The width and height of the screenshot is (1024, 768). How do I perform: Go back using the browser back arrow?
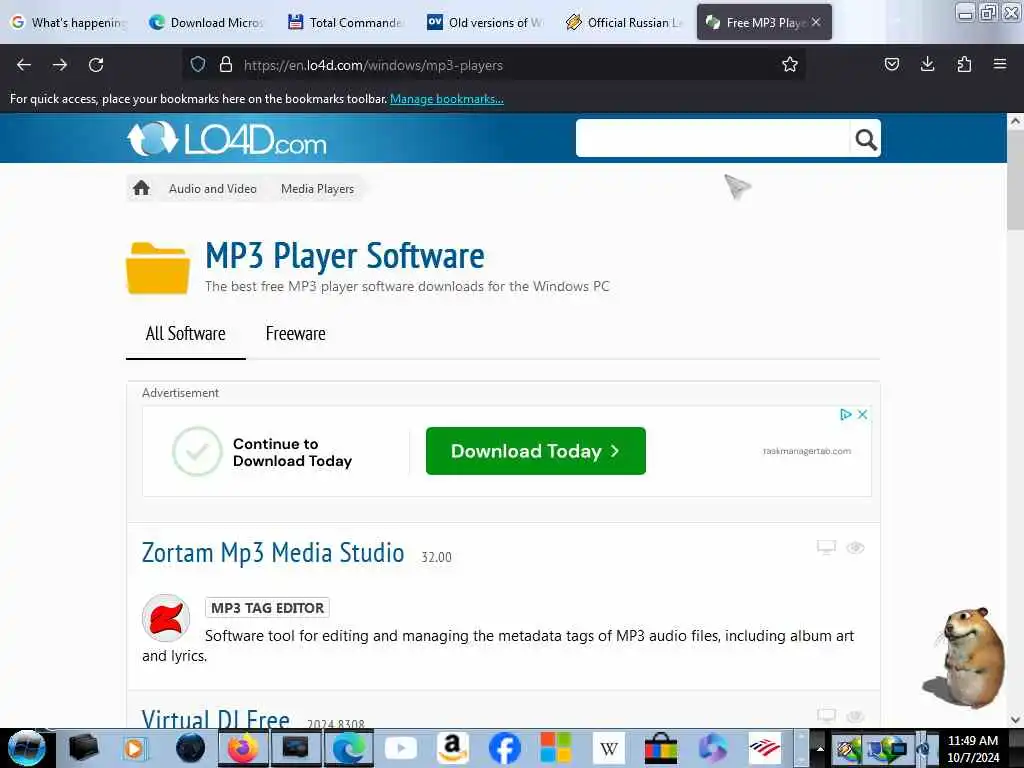click(24, 65)
